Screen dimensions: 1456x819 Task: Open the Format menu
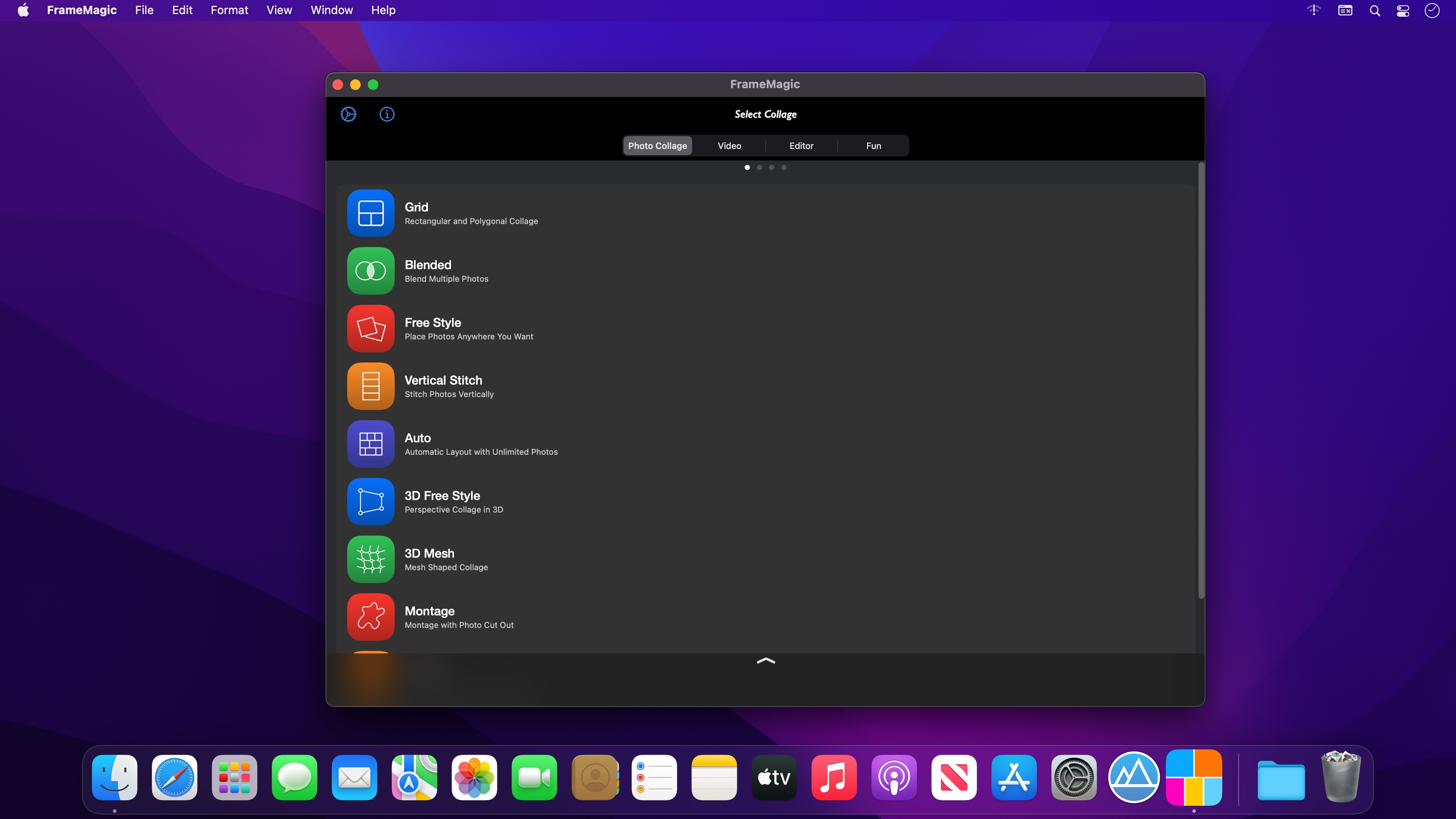pos(229,10)
